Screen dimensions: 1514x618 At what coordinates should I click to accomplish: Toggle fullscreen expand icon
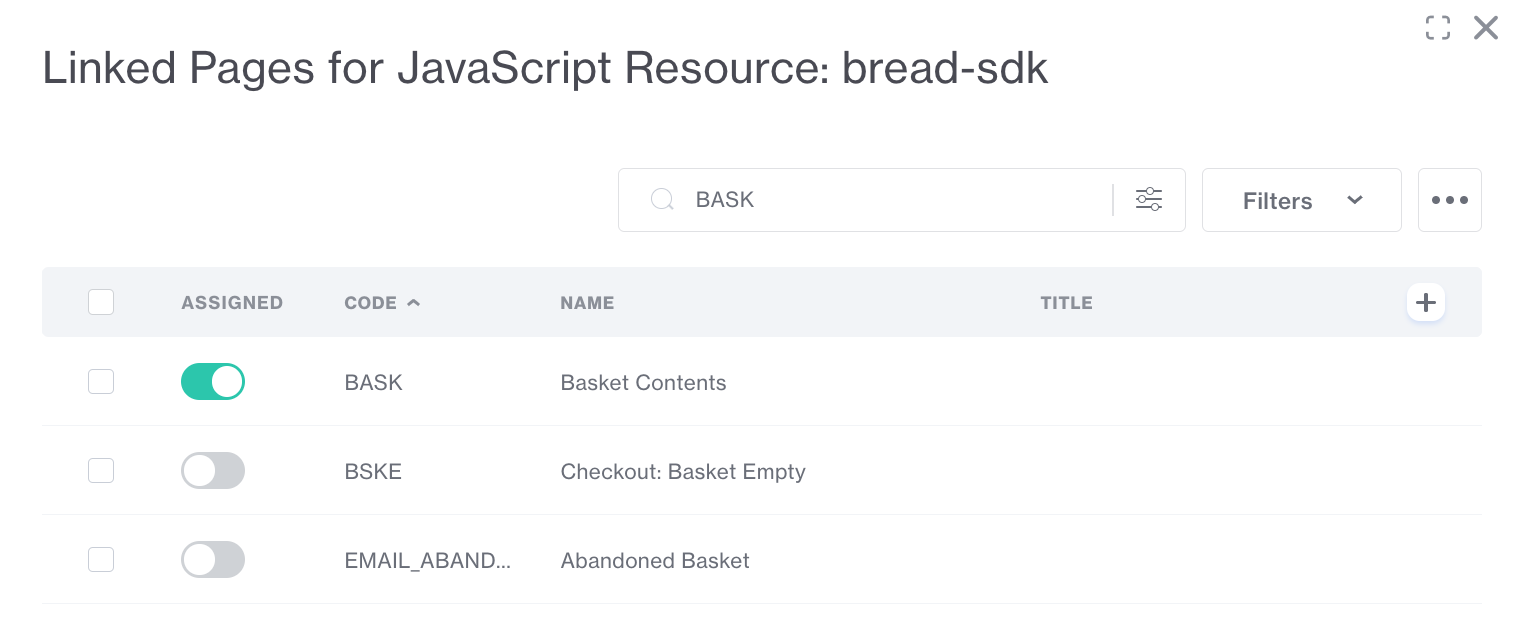(x=1437, y=28)
